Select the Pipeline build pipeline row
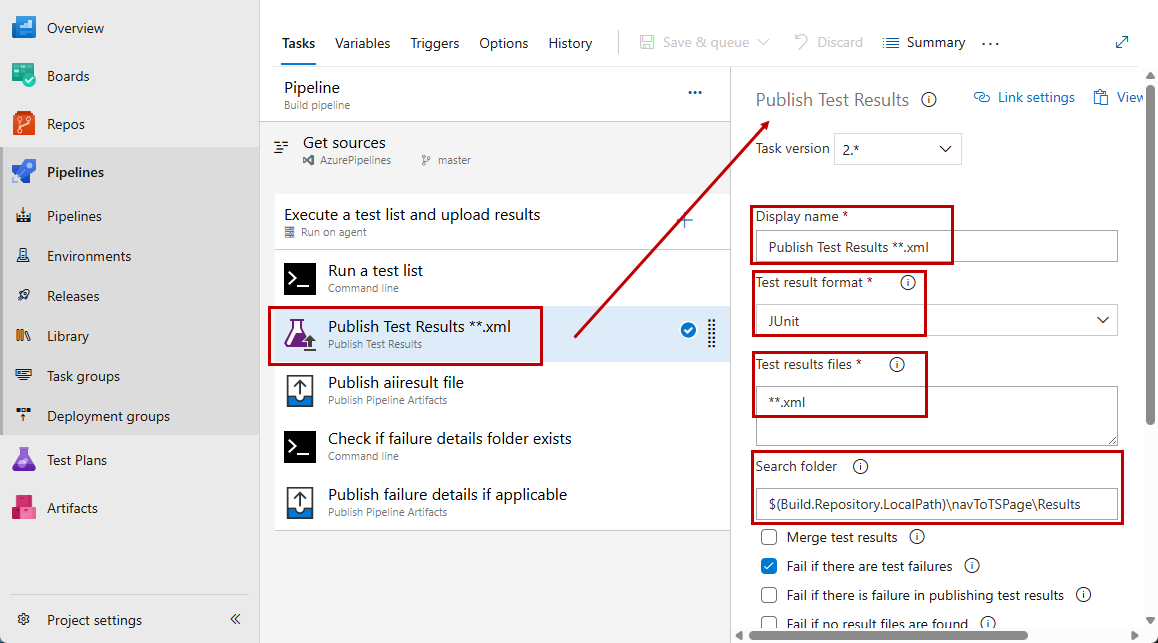 tap(495, 94)
